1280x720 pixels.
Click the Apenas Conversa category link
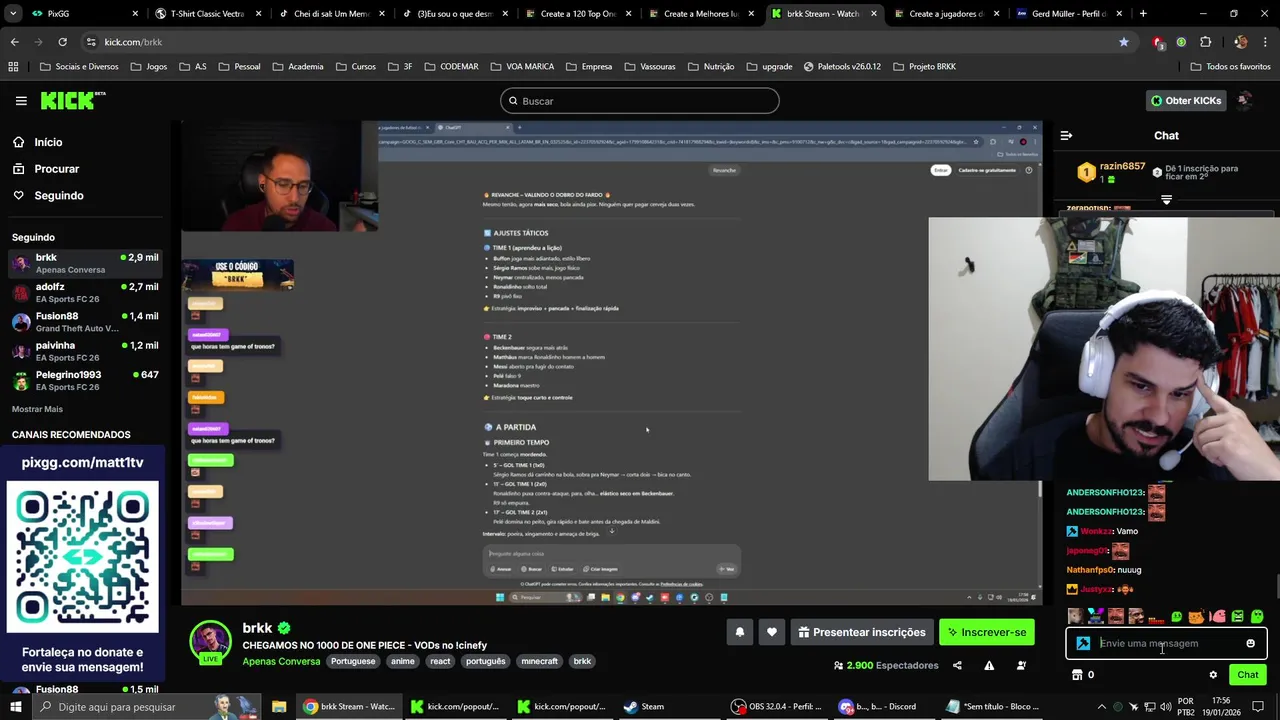[281, 661]
